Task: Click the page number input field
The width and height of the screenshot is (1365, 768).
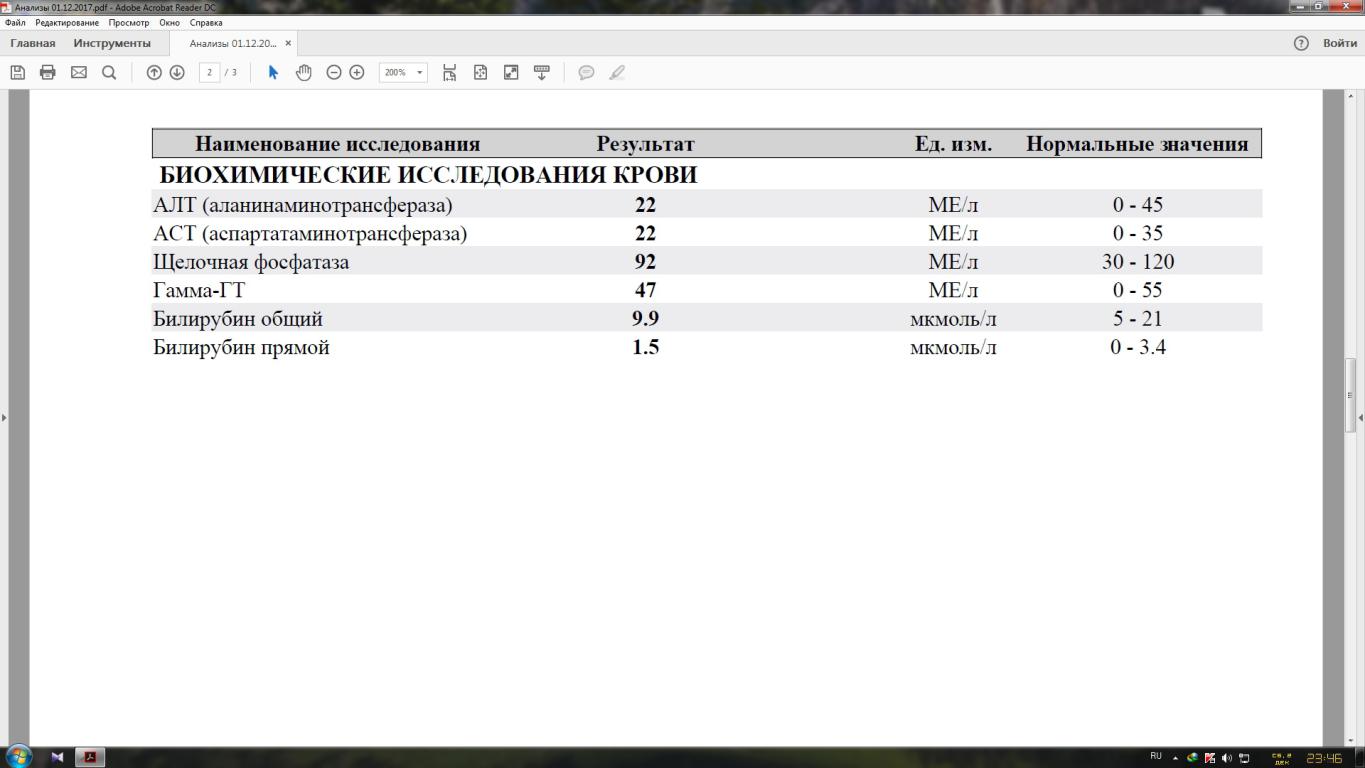Action: pyautogui.click(x=209, y=72)
